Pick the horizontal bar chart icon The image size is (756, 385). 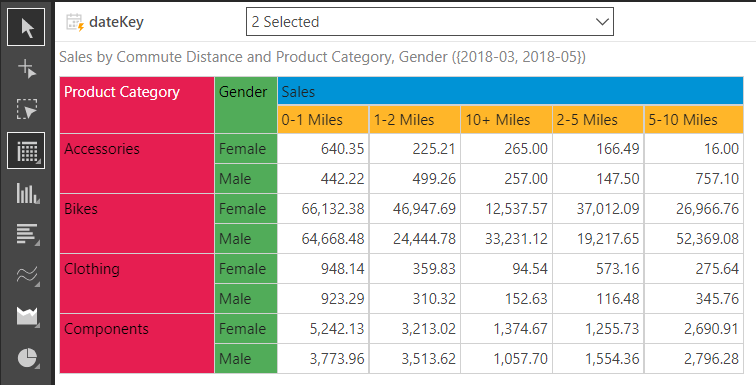click(26, 234)
